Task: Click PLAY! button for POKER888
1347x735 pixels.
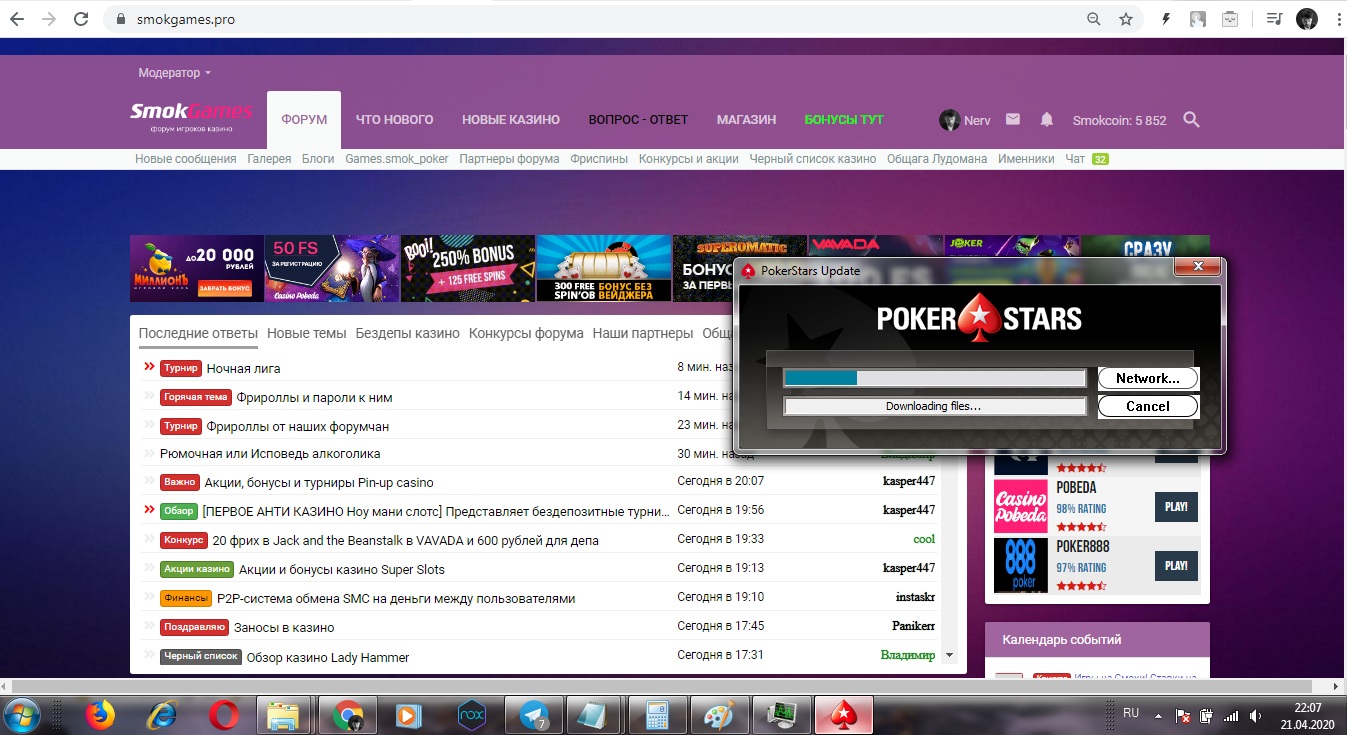Action: 1176,566
